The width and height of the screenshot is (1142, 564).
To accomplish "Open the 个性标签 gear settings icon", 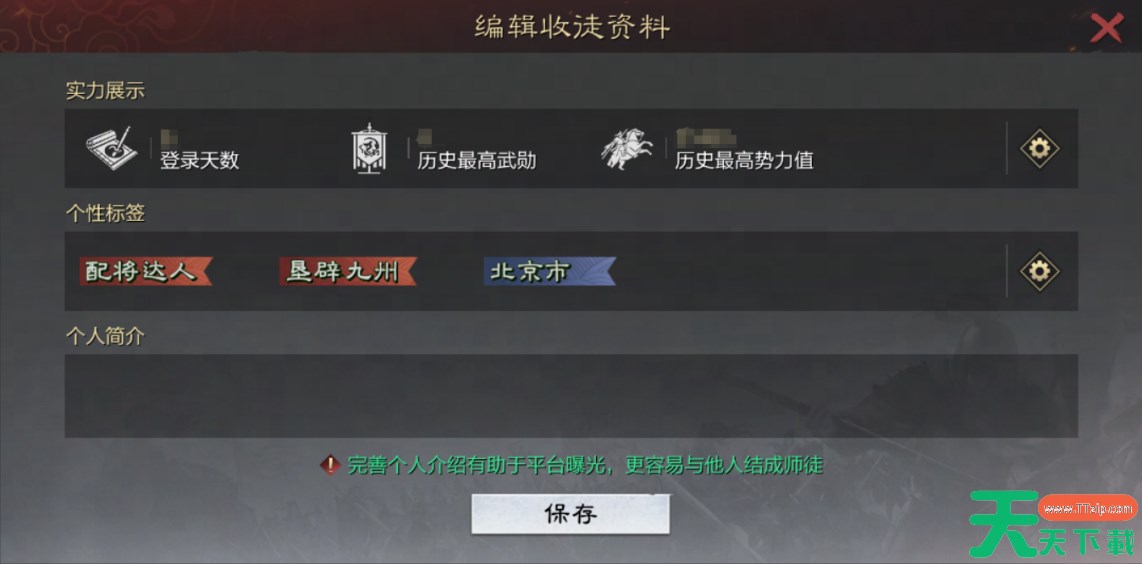I will click(x=1039, y=272).
